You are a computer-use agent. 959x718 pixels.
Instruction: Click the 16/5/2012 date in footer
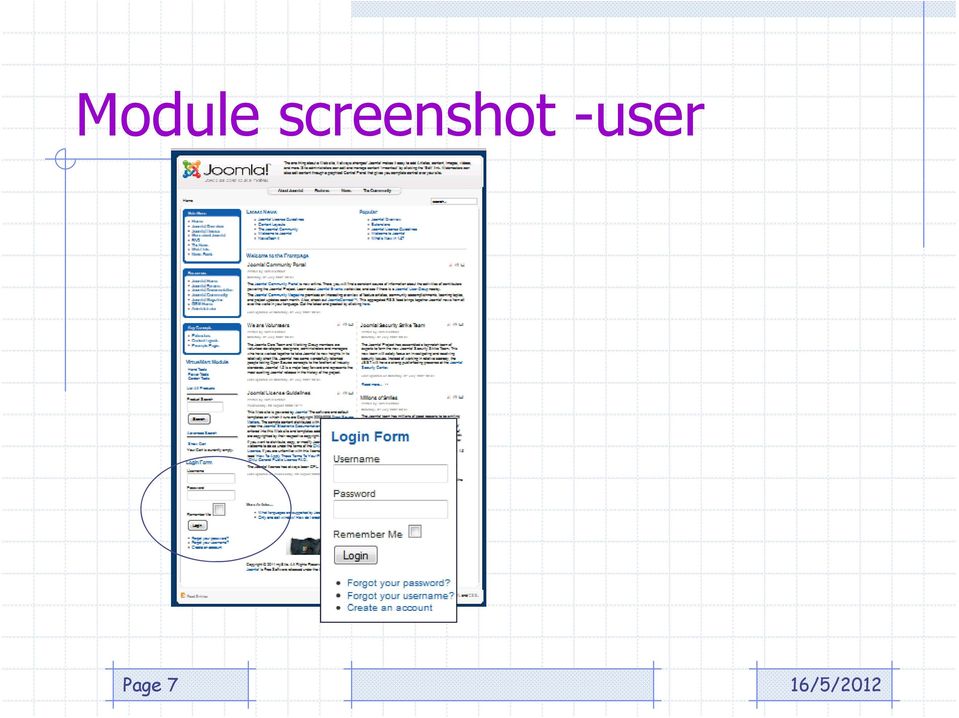tap(835, 684)
